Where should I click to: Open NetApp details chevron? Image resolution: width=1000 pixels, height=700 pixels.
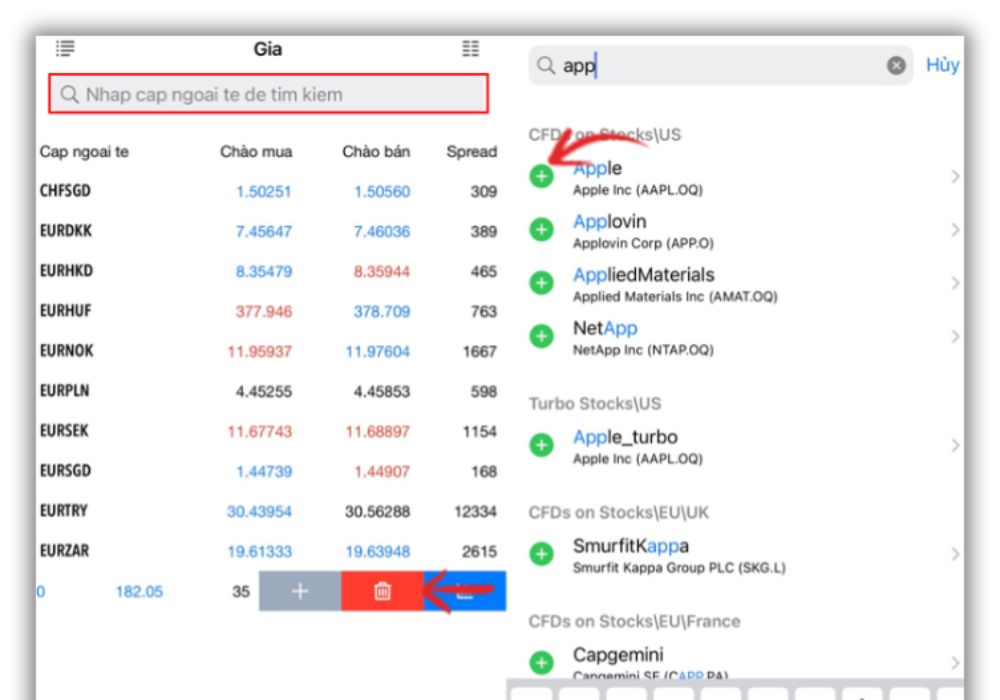tap(955, 337)
